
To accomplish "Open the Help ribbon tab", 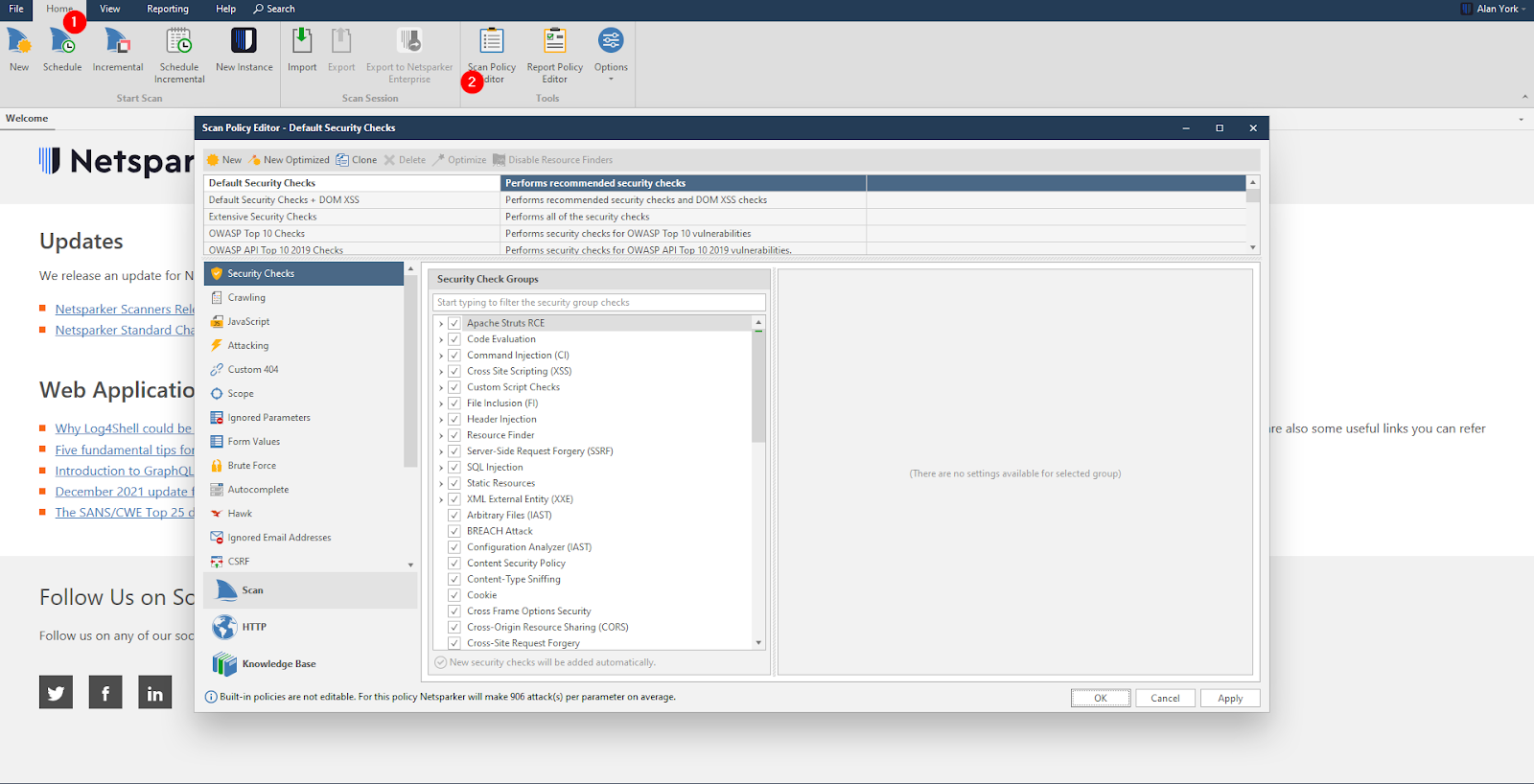I will [225, 9].
